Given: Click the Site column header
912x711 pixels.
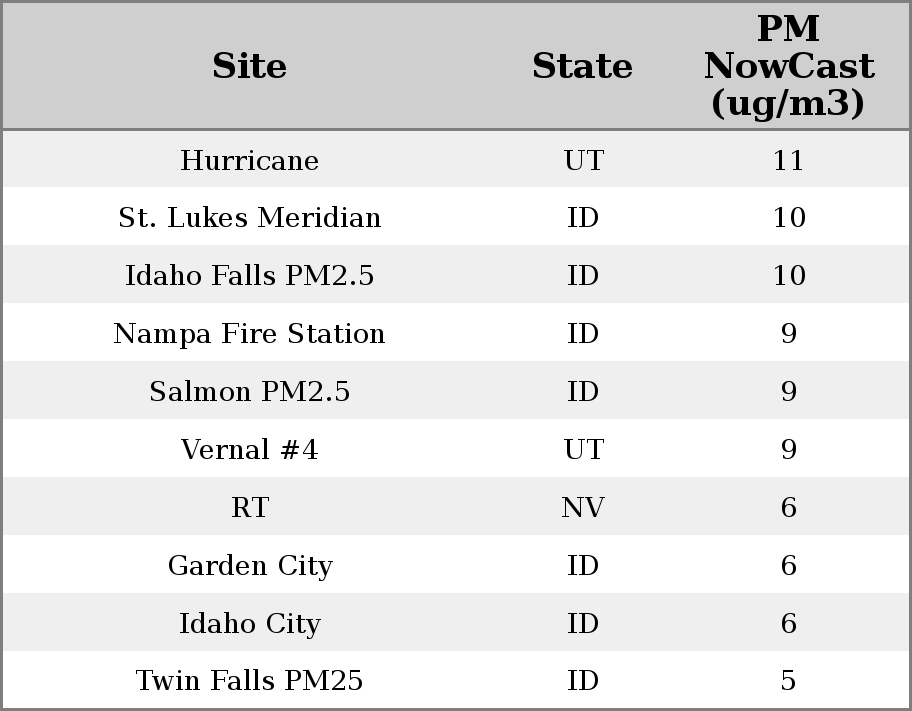Looking at the screenshot, I should point(250,67).
